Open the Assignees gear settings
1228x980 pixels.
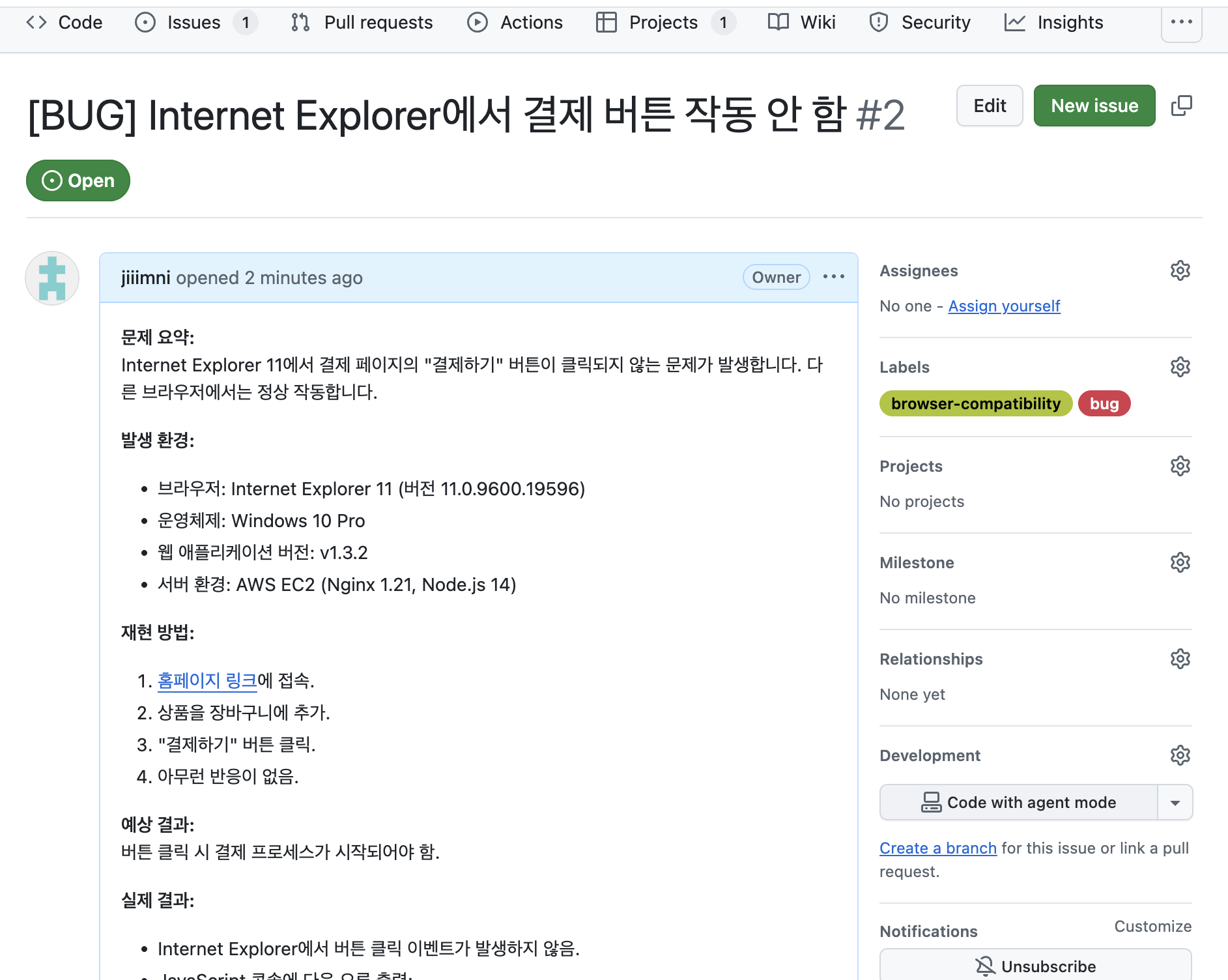pos(1180,270)
